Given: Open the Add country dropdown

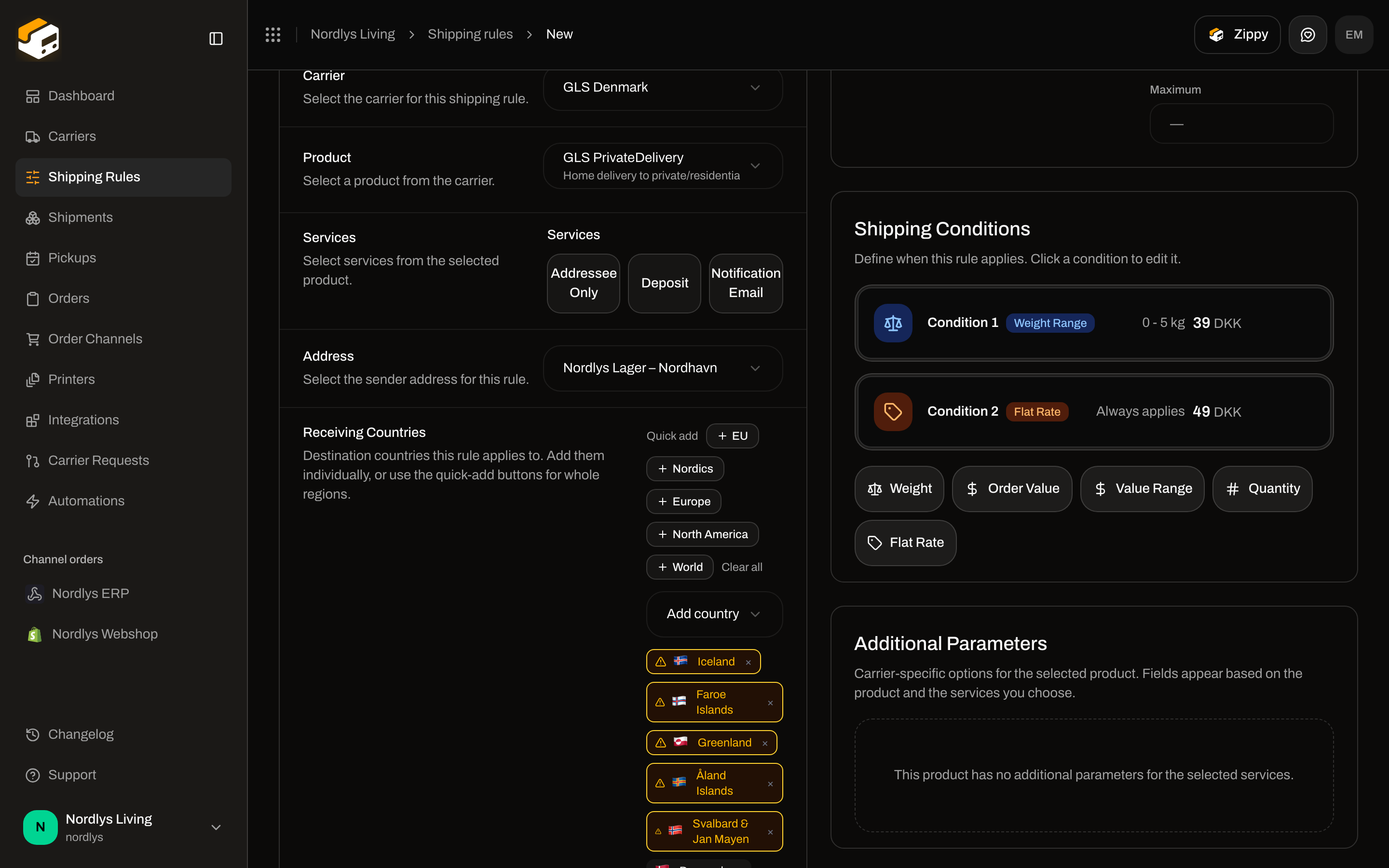Looking at the screenshot, I should [x=714, y=614].
